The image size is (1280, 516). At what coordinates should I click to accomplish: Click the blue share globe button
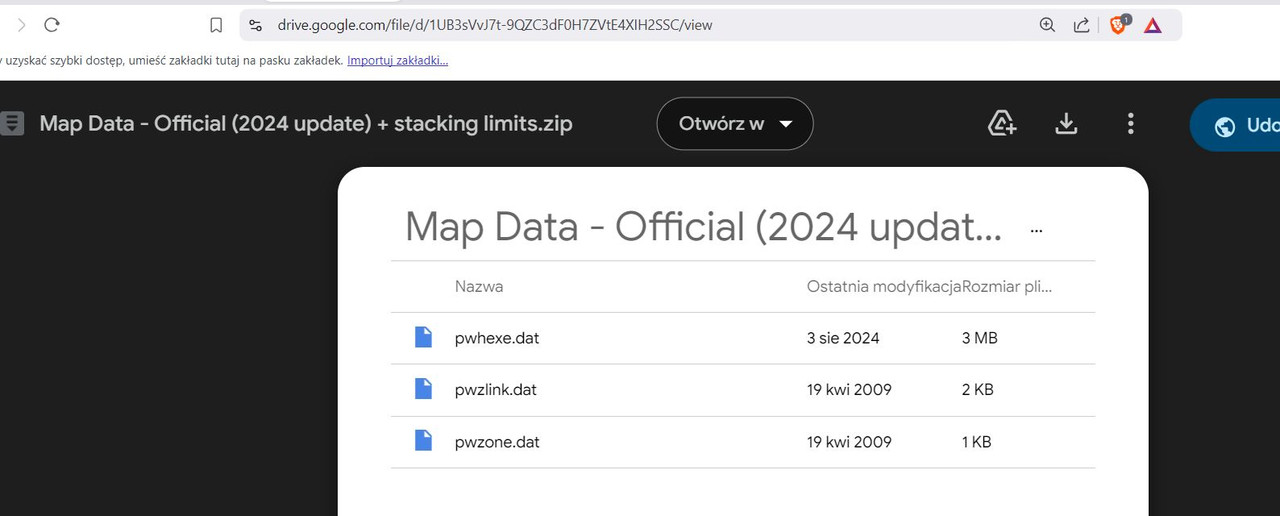point(1236,126)
